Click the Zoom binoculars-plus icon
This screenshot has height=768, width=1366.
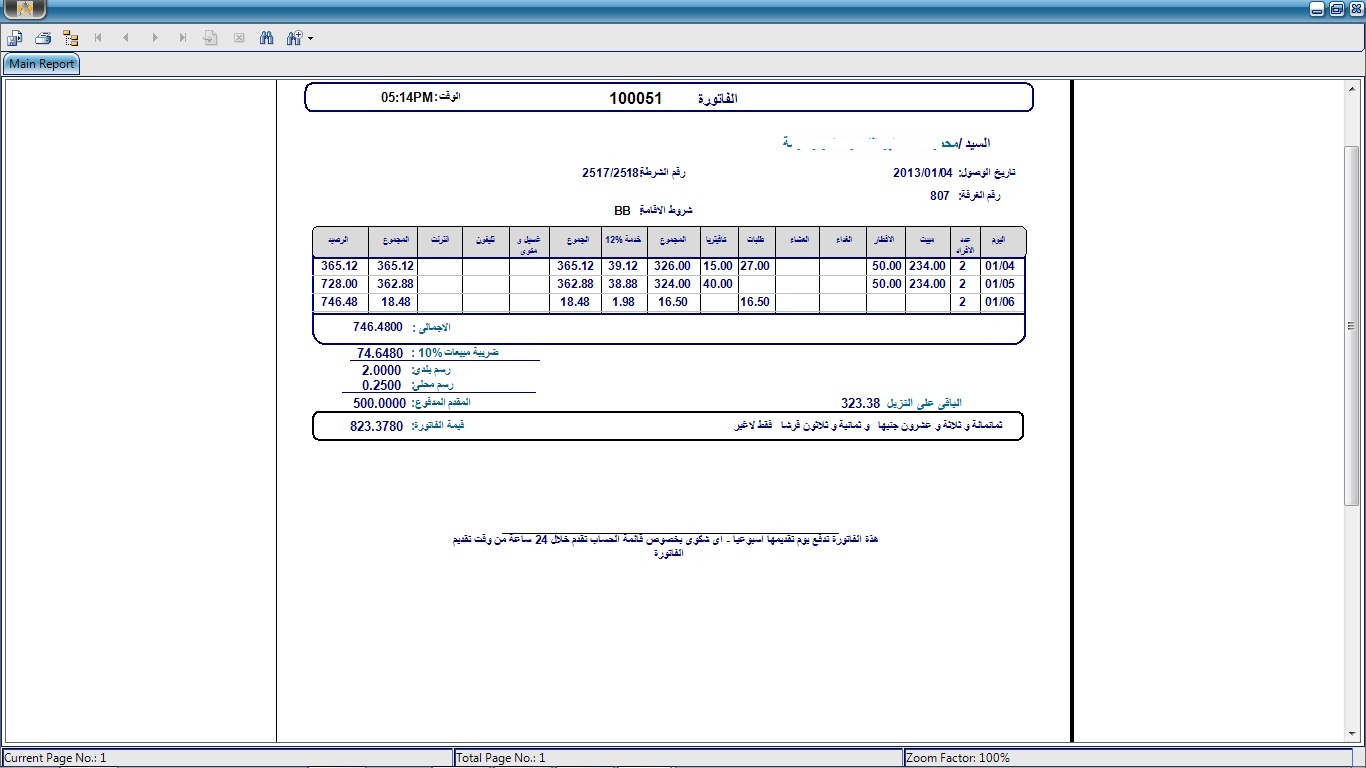pyautogui.click(x=294, y=38)
